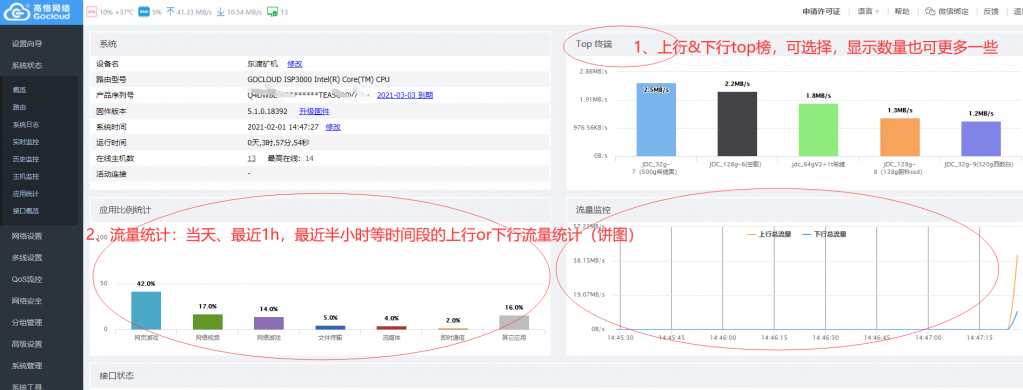Click the online host count 13 link
Image resolution: width=1023 pixels, height=390 pixels.
pos(251,158)
